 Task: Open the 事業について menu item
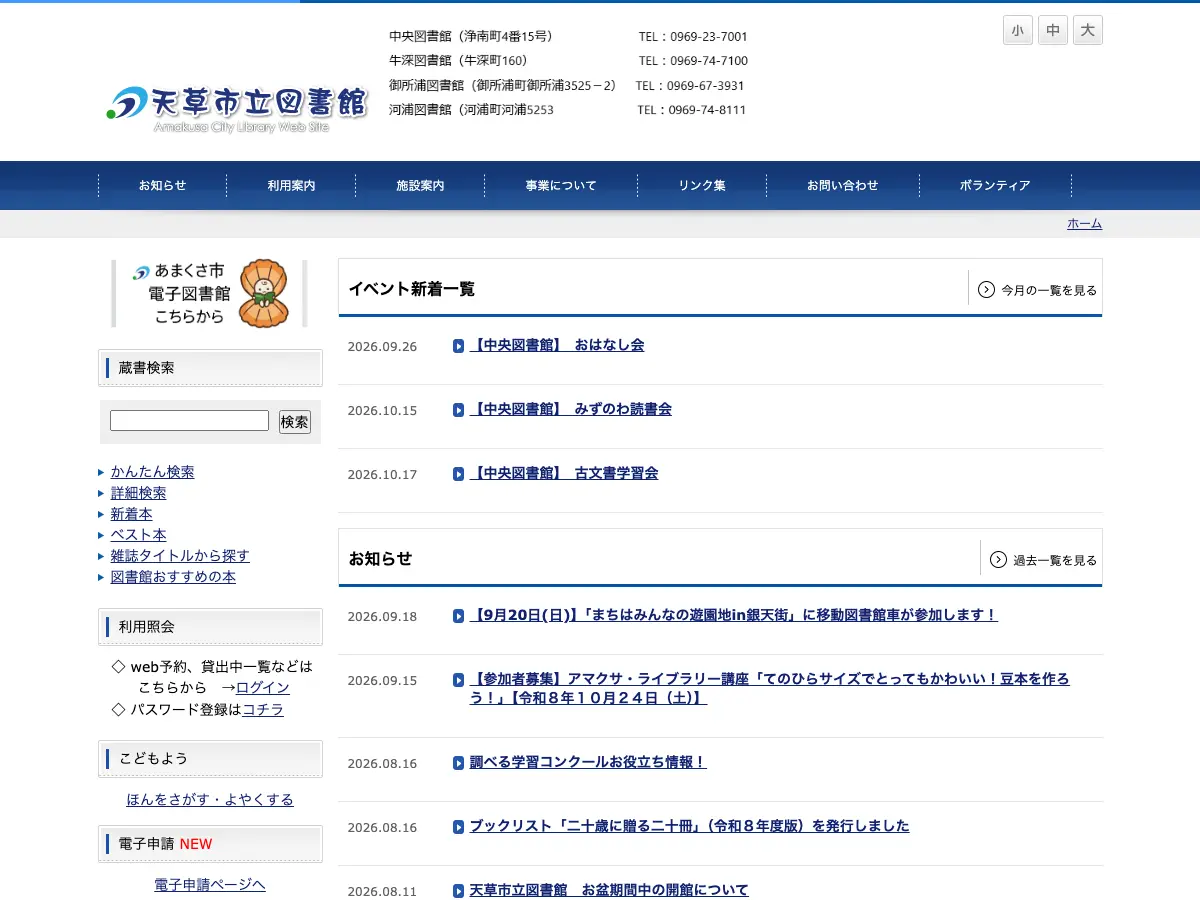click(561, 185)
